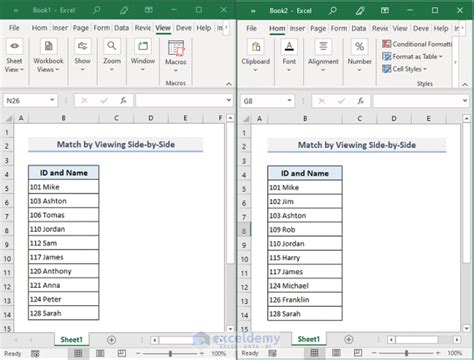The image size is (474, 360).
Task: Switch Book2 to Page Break Preview
Action: tap(358, 353)
